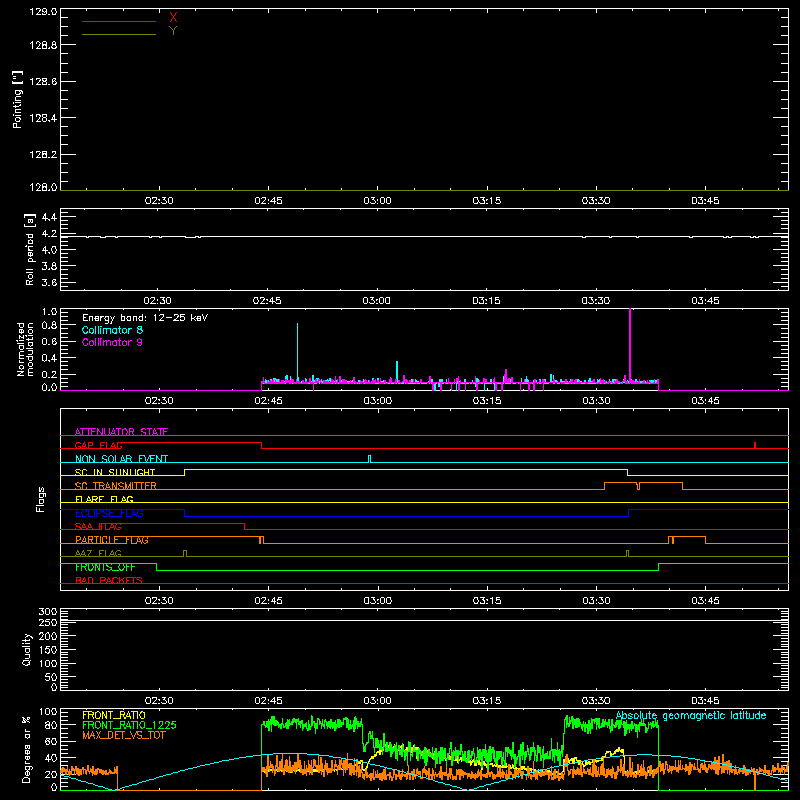
Task: Select the FLARE_FLAG label
Action: 104,499
